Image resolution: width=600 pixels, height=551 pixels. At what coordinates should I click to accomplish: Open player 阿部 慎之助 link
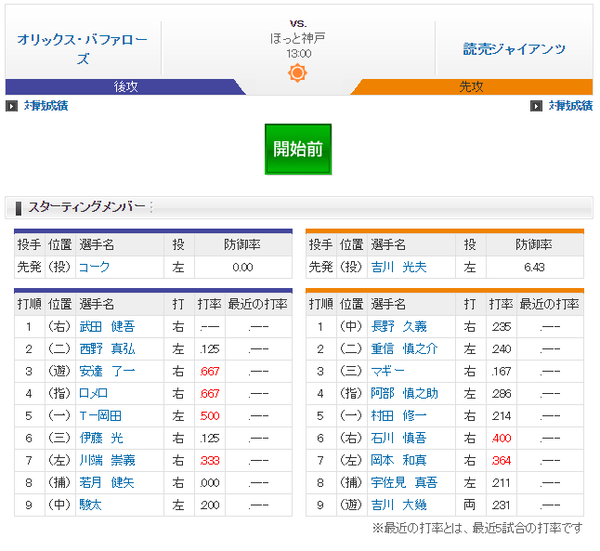[404, 393]
